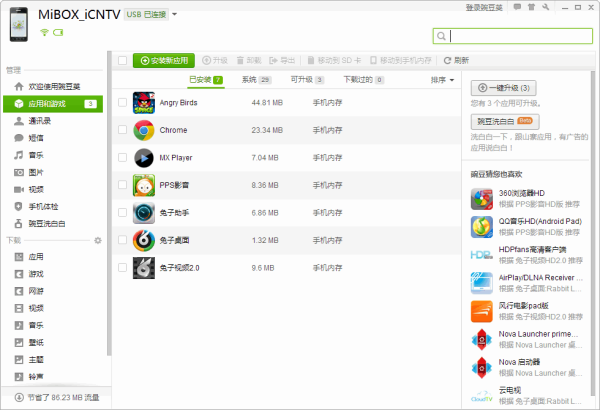The image size is (600, 410).
Task: Open feedback message icon in title bar
Action: 517,7
